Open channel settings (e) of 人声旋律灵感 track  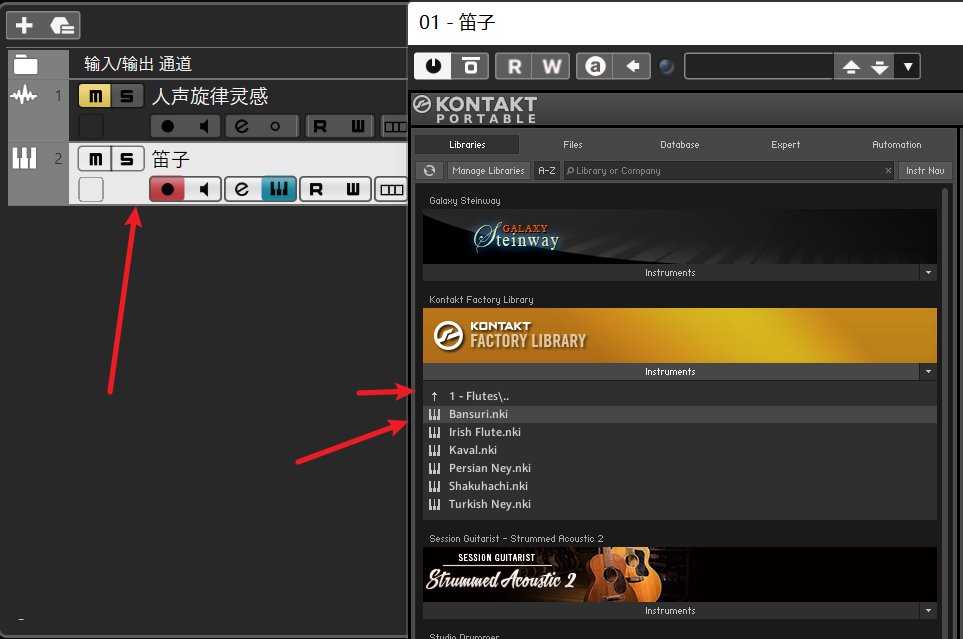242,127
